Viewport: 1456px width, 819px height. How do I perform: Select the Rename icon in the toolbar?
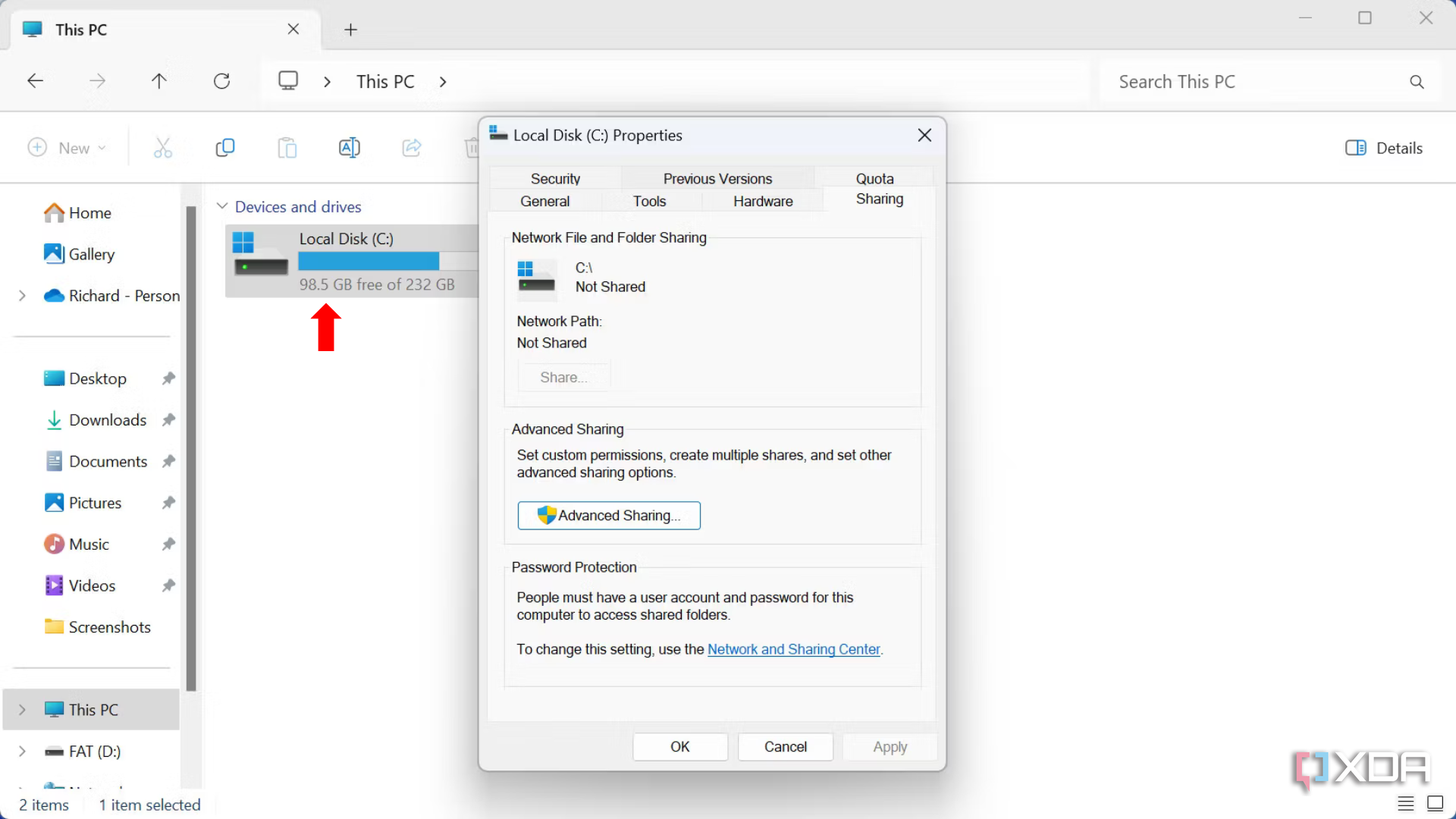tap(349, 147)
